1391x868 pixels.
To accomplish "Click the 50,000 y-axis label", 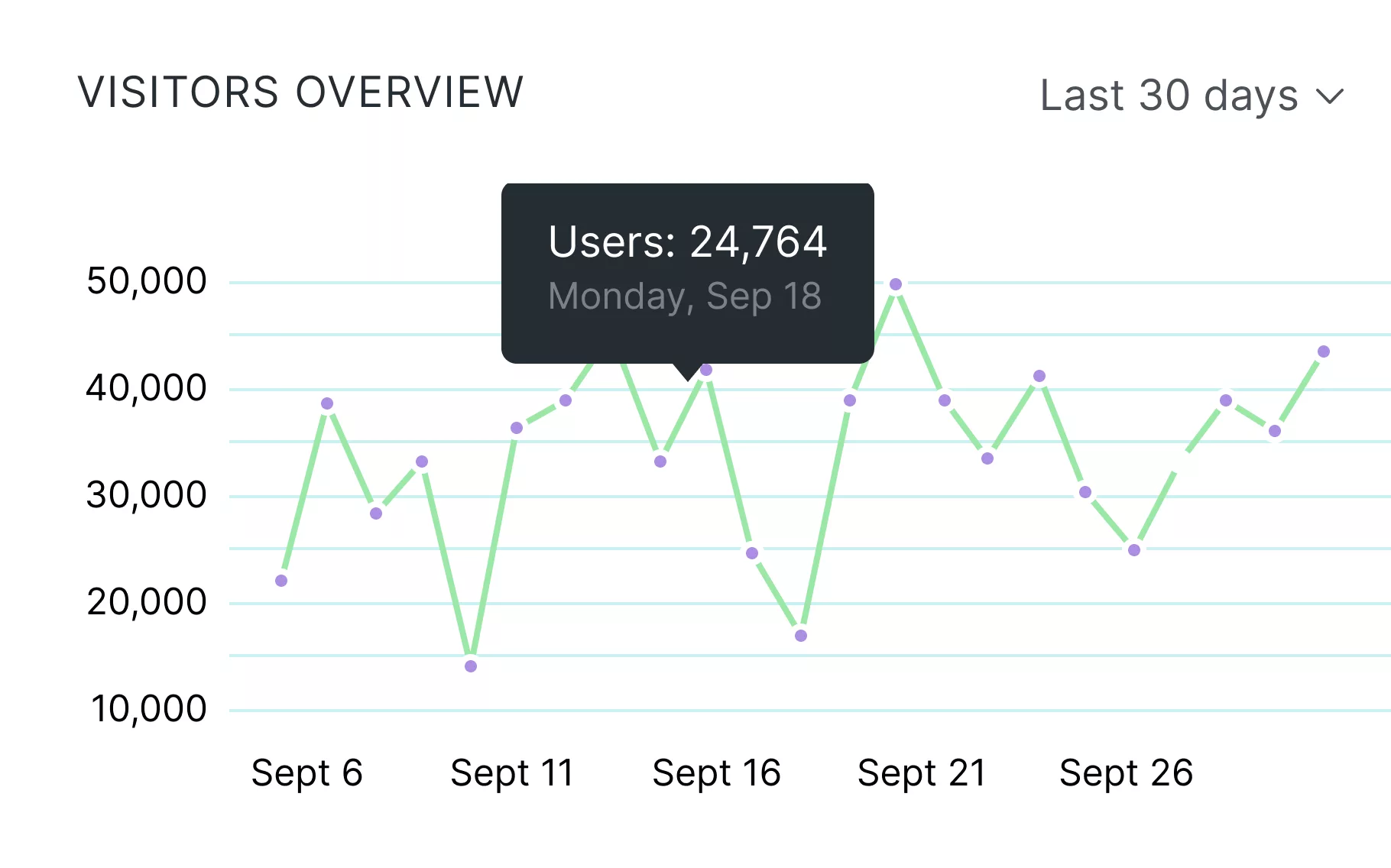I will tap(147, 281).
